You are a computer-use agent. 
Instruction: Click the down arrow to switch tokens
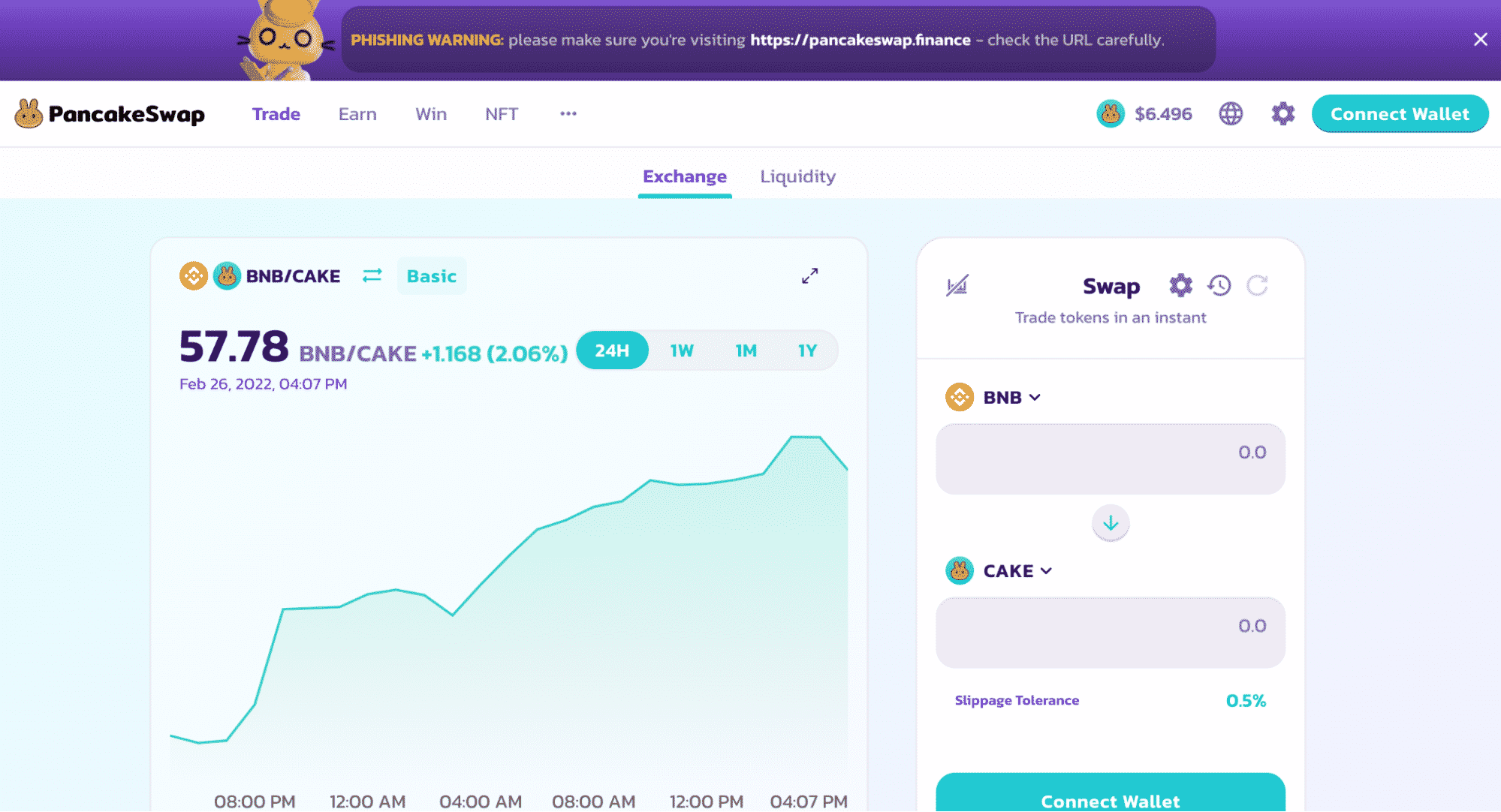pos(1111,523)
